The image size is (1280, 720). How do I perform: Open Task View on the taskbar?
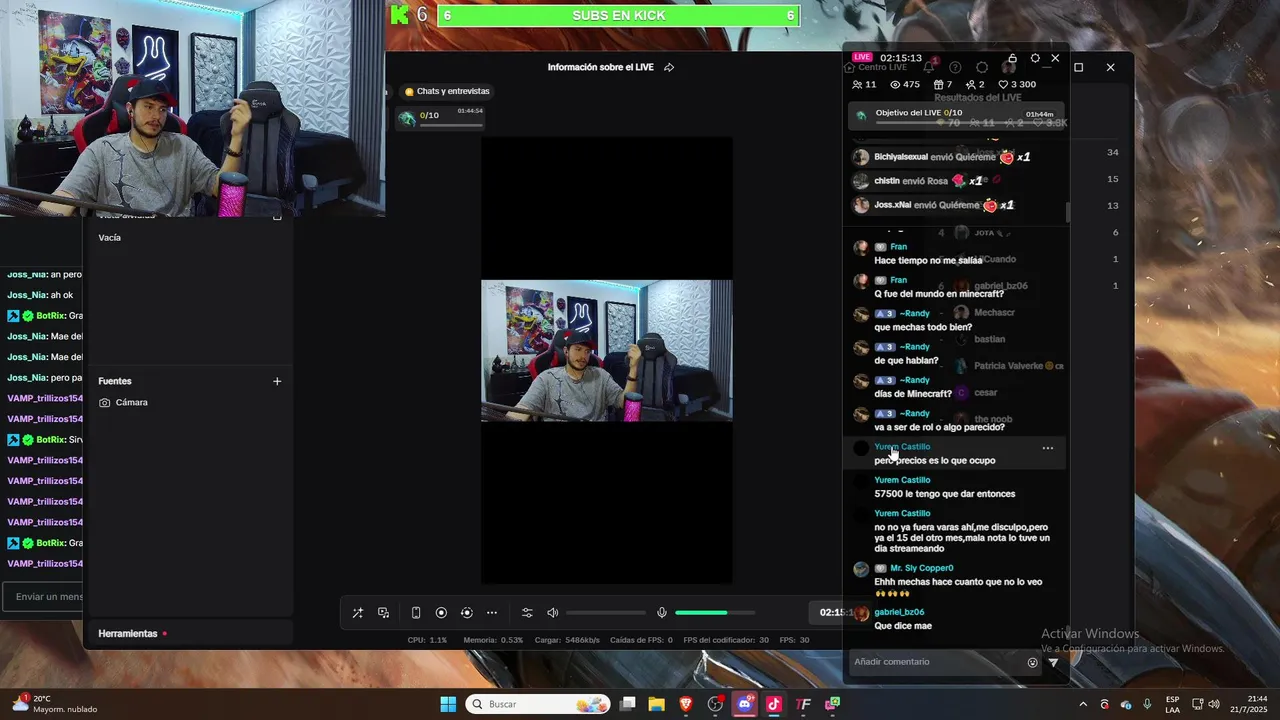point(628,704)
